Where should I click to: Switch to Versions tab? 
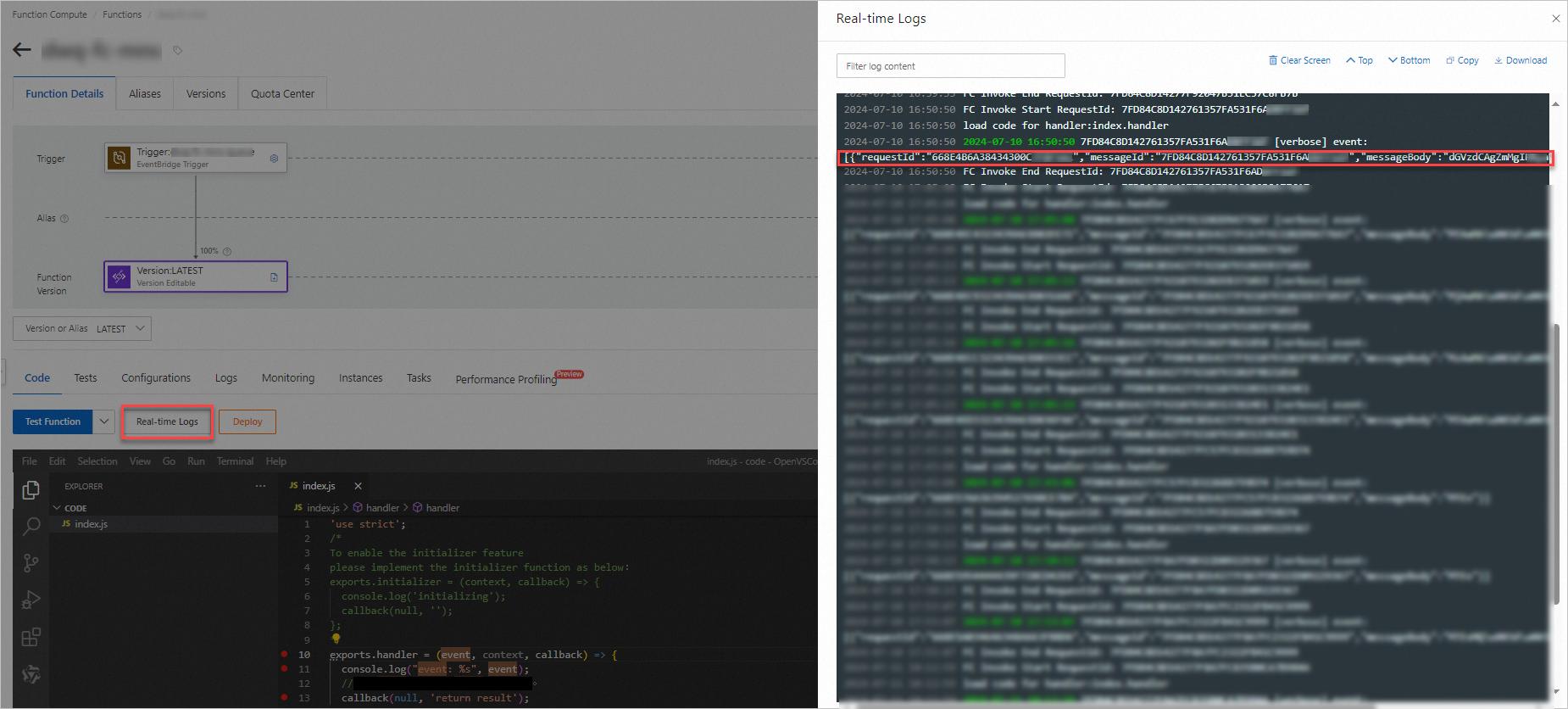tap(206, 93)
